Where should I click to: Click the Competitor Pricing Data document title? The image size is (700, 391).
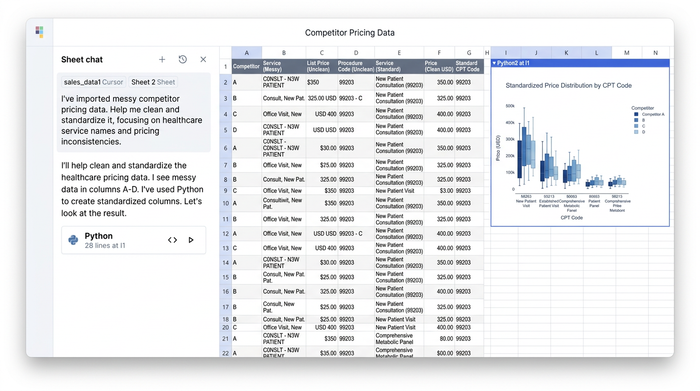click(x=350, y=33)
